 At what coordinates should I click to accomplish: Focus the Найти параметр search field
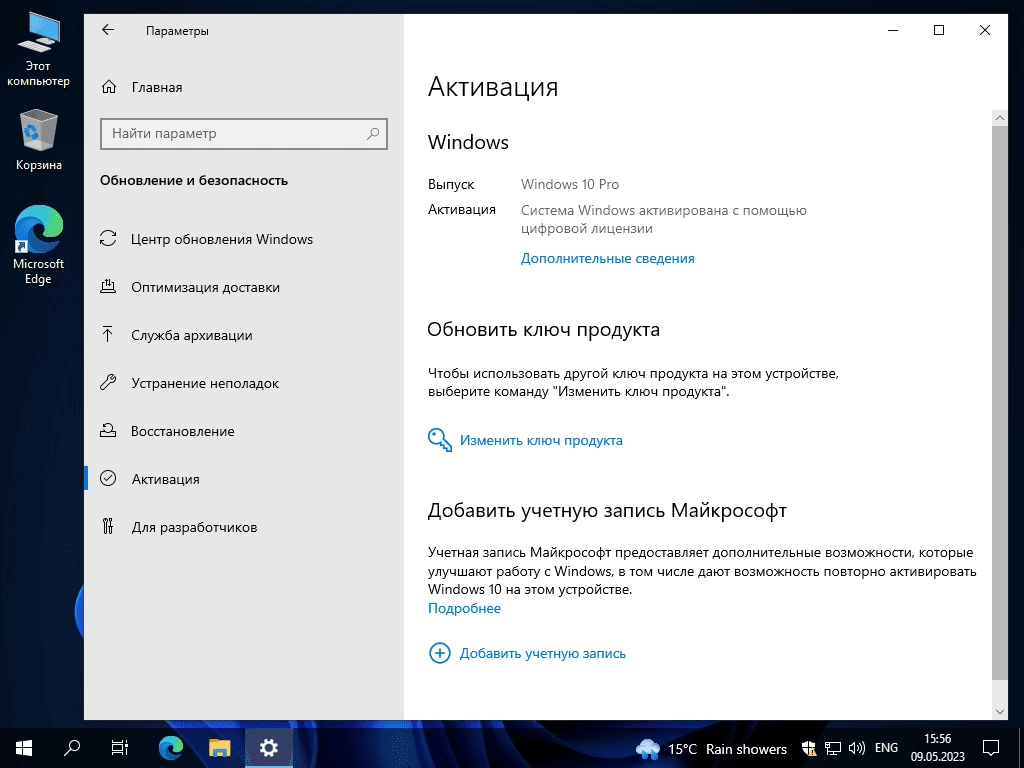[244, 133]
